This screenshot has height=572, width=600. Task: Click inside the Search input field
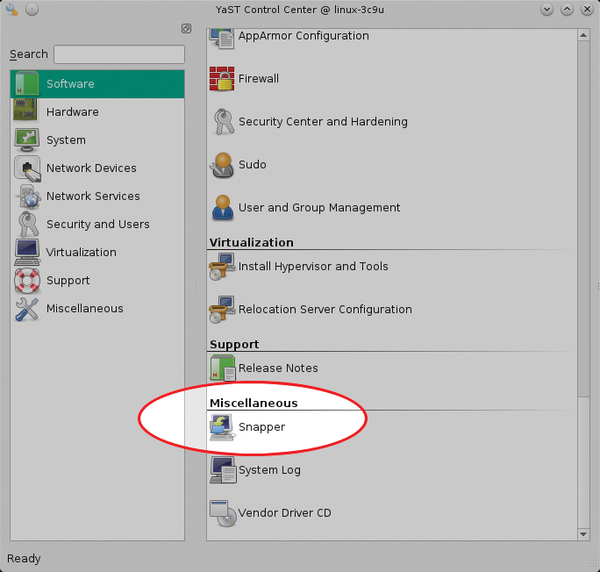pyautogui.click(x=119, y=54)
